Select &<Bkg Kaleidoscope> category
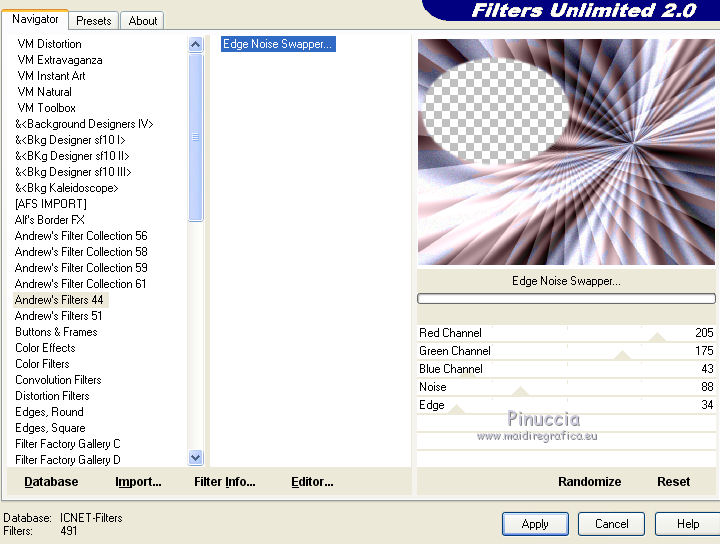 (67, 188)
